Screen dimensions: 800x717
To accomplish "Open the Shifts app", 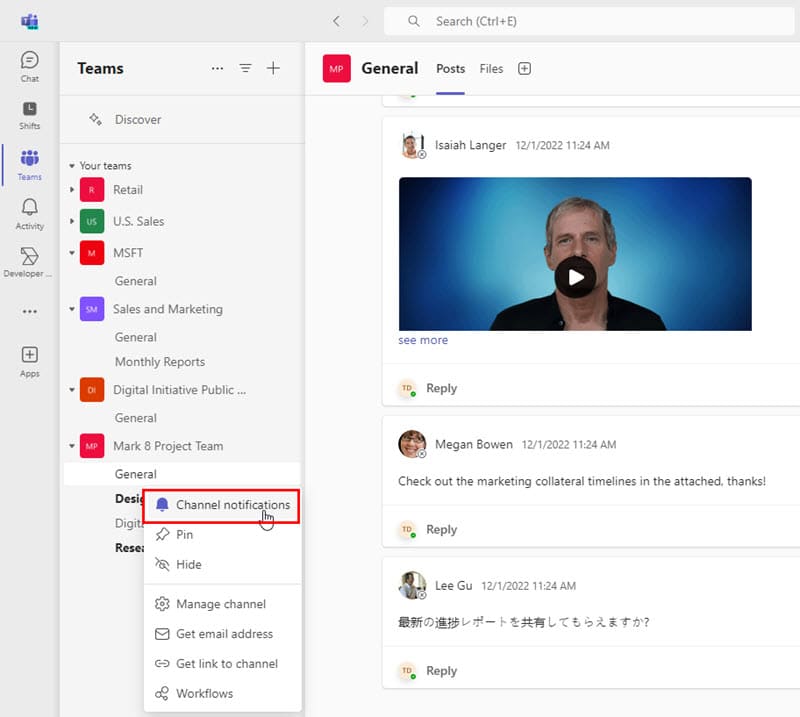I will pos(30,115).
